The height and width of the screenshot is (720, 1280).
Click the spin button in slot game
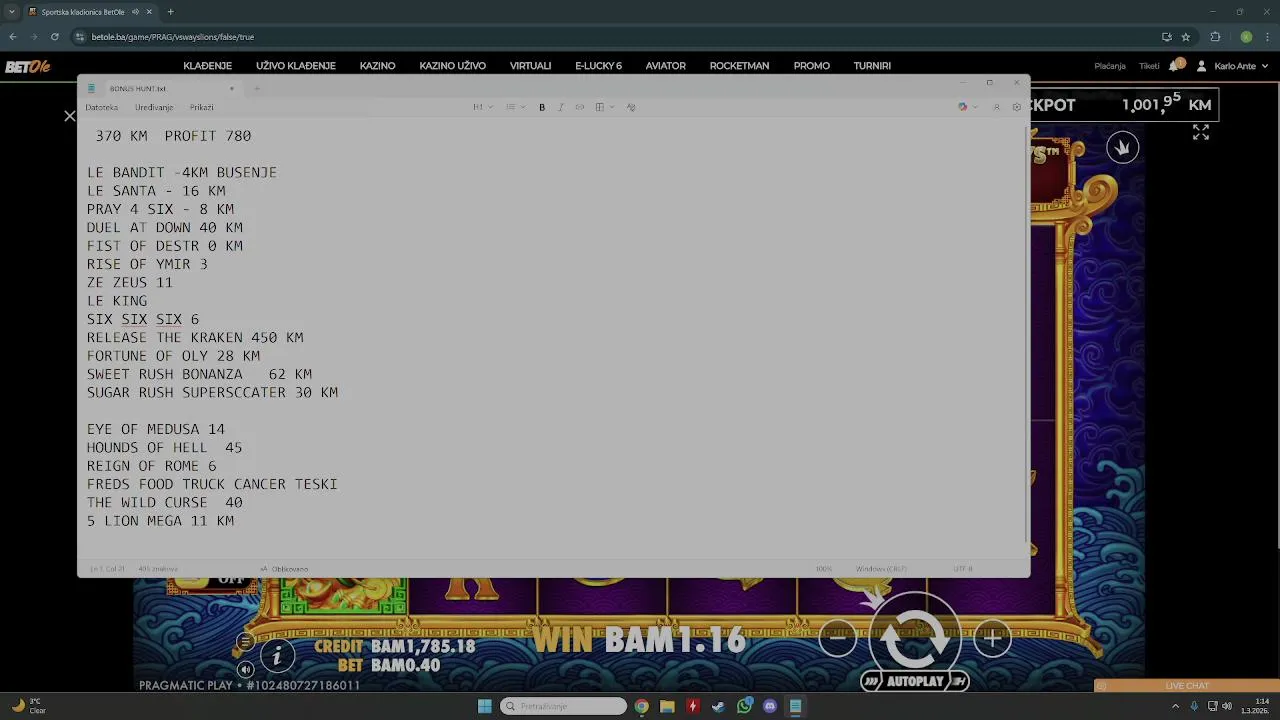[914, 637]
